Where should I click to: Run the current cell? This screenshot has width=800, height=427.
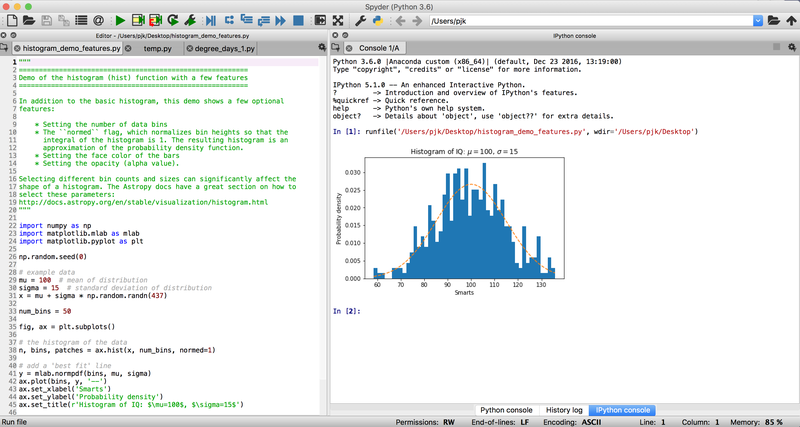click(x=138, y=21)
